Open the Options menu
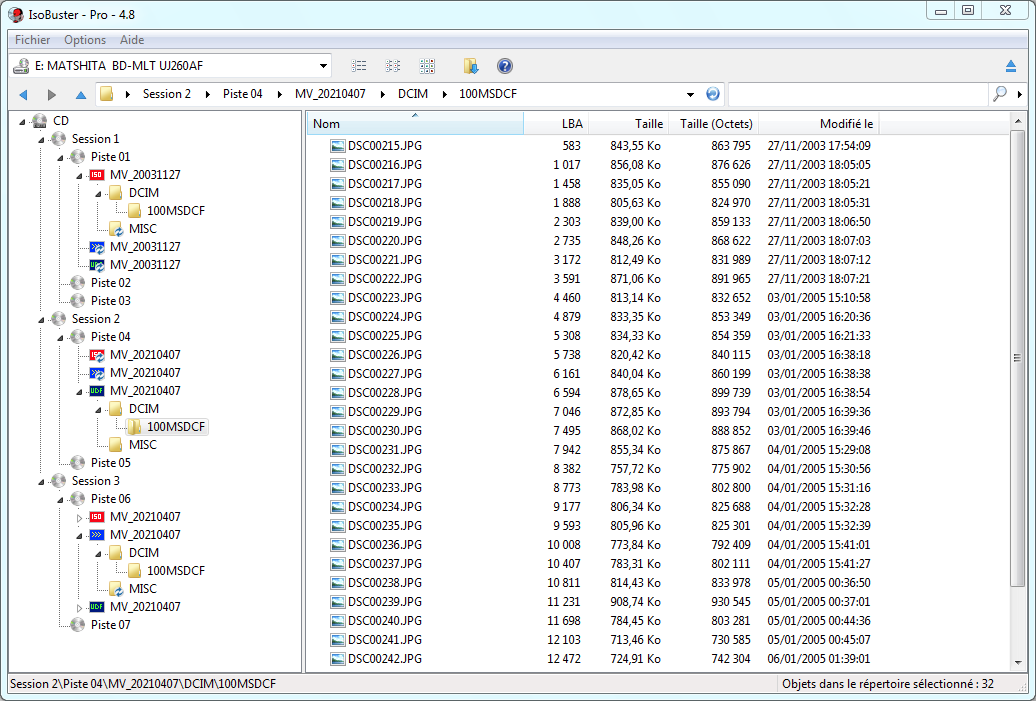The height and width of the screenshot is (701, 1036). (85, 40)
